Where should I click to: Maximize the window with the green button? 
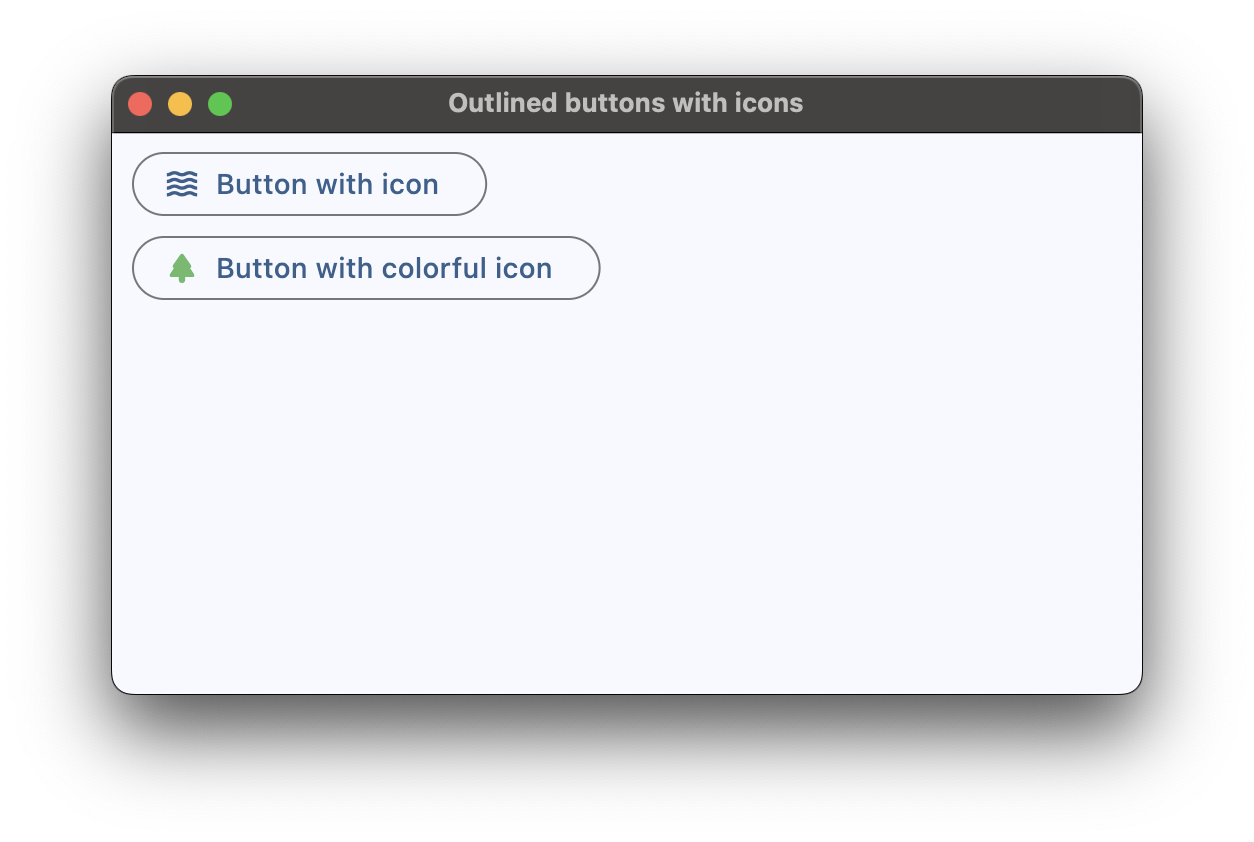click(x=220, y=104)
